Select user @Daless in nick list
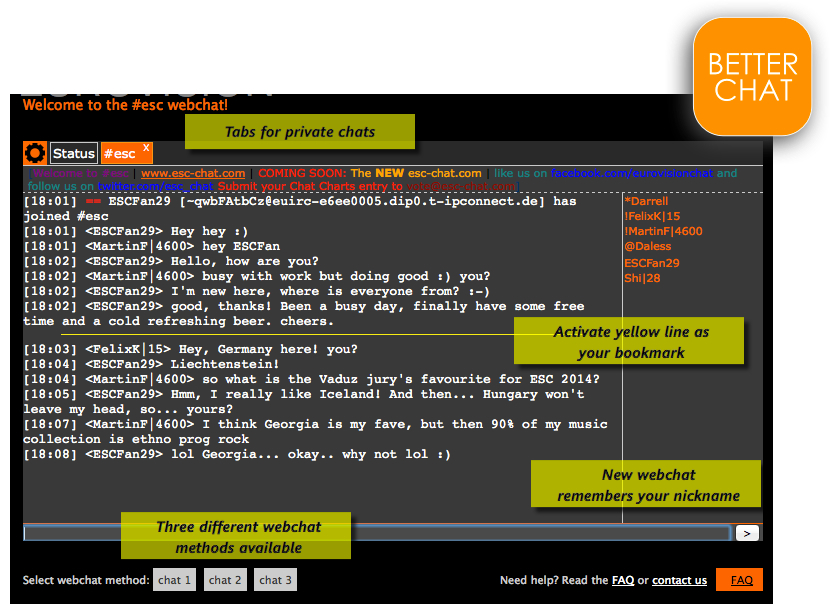The height and width of the screenshot is (616, 830). point(647,246)
